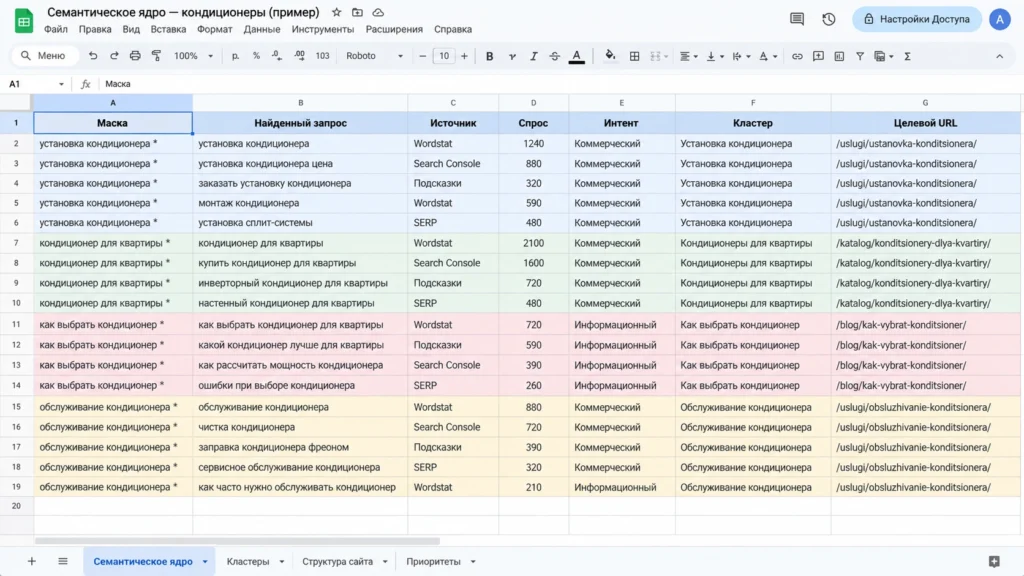
Task: Switch to the Кластеры sheet tab
Action: point(248,562)
